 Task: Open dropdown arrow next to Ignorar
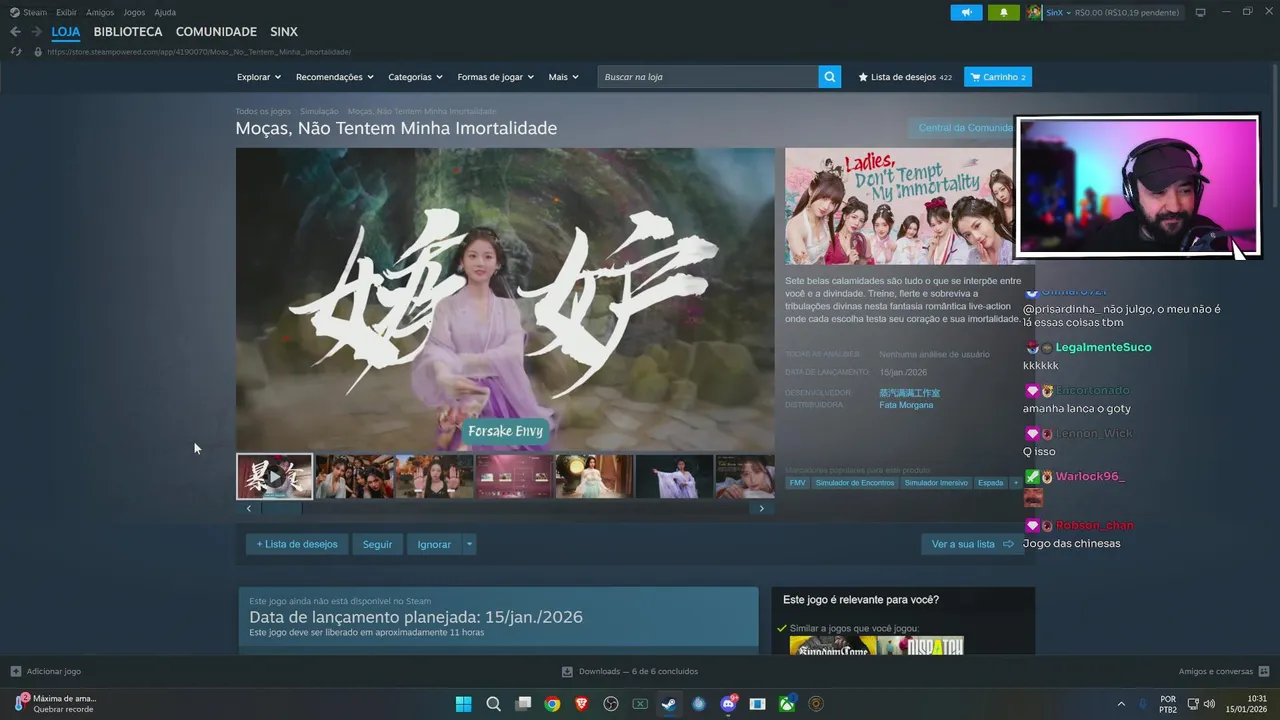coord(469,544)
